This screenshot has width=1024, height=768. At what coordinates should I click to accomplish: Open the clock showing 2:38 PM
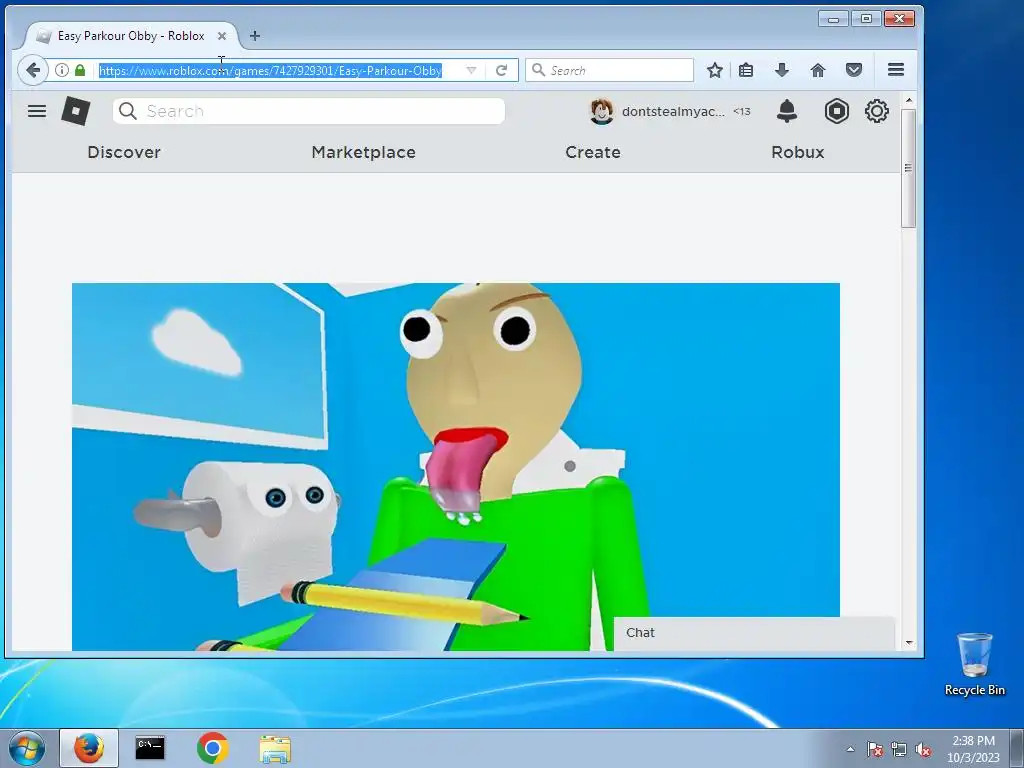(973, 749)
